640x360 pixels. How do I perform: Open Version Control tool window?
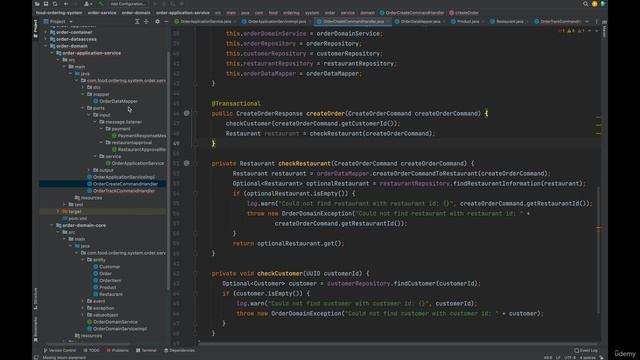tap(60, 350)
